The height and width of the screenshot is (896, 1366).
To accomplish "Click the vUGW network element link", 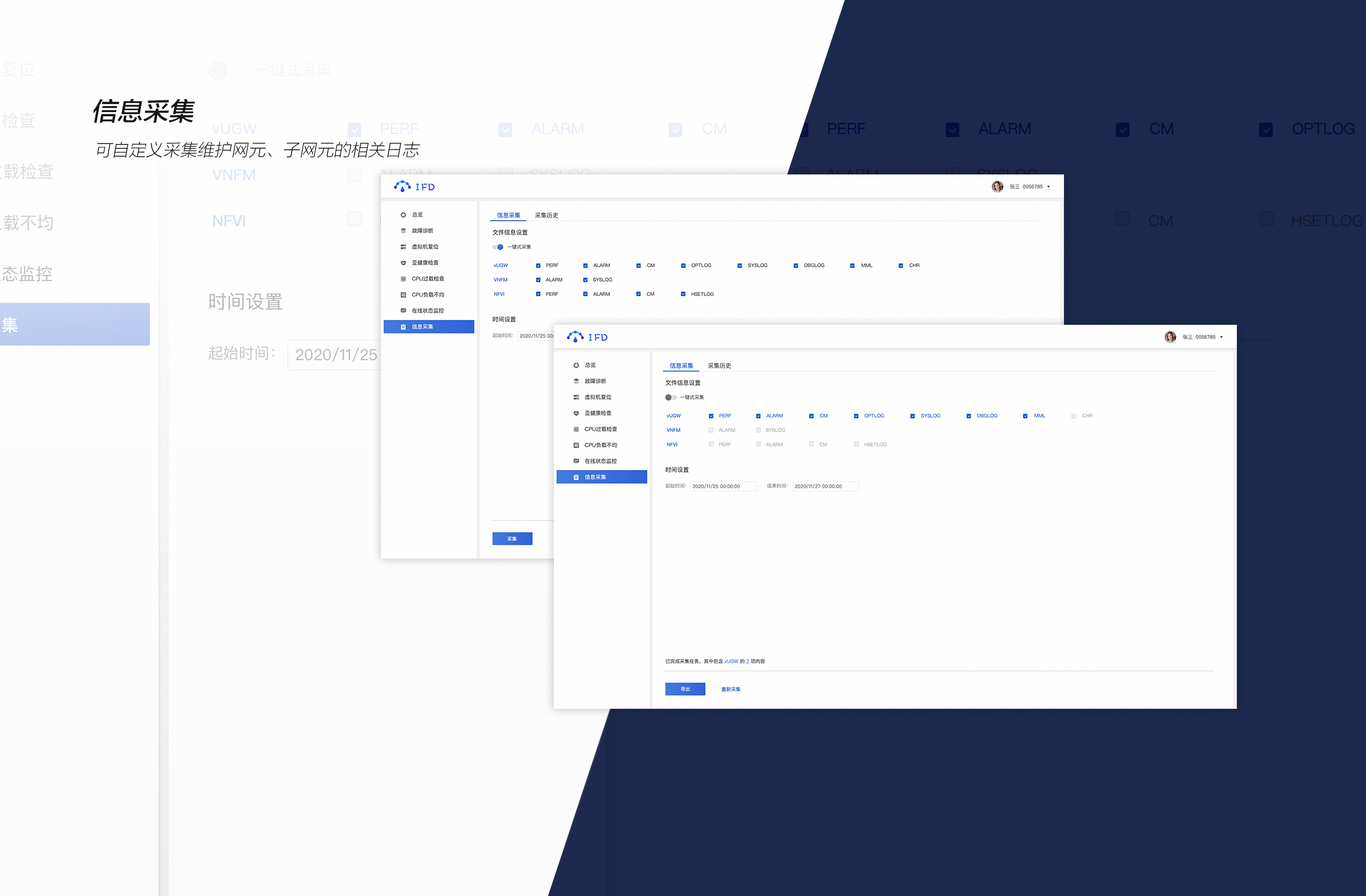I will [x=673, y=415].
